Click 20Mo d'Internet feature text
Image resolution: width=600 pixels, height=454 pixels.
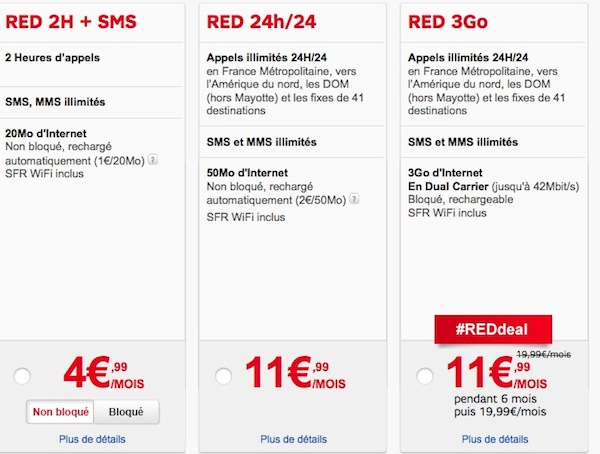tap(46, 133)
